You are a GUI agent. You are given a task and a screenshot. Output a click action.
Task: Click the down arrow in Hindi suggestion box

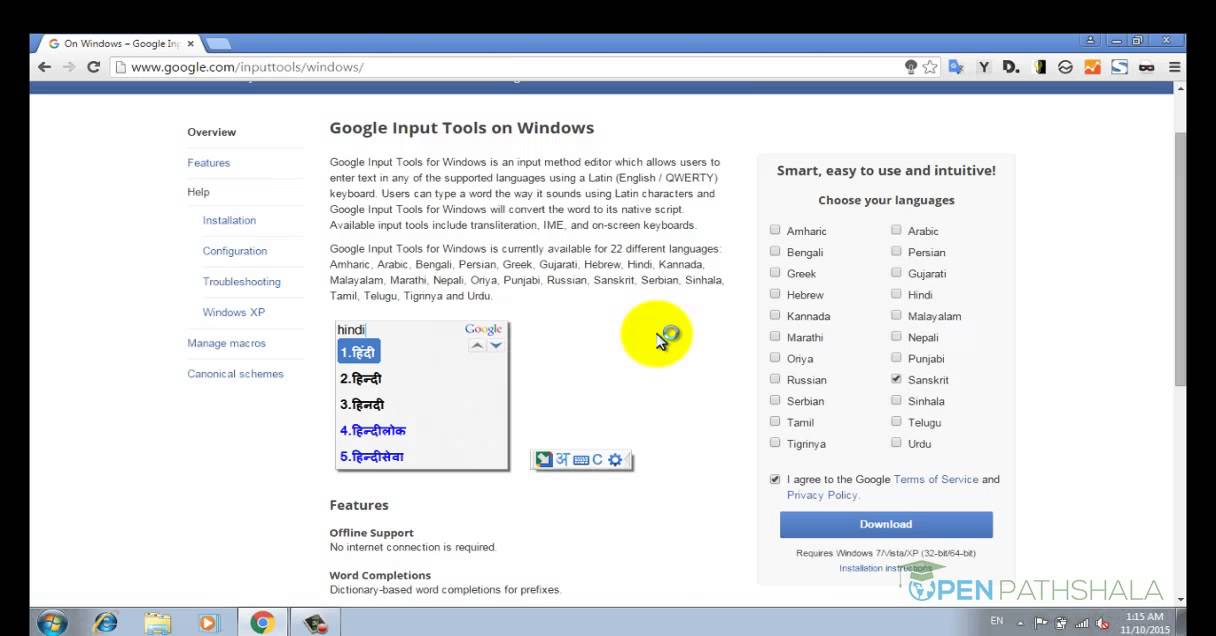click(495, 345)
